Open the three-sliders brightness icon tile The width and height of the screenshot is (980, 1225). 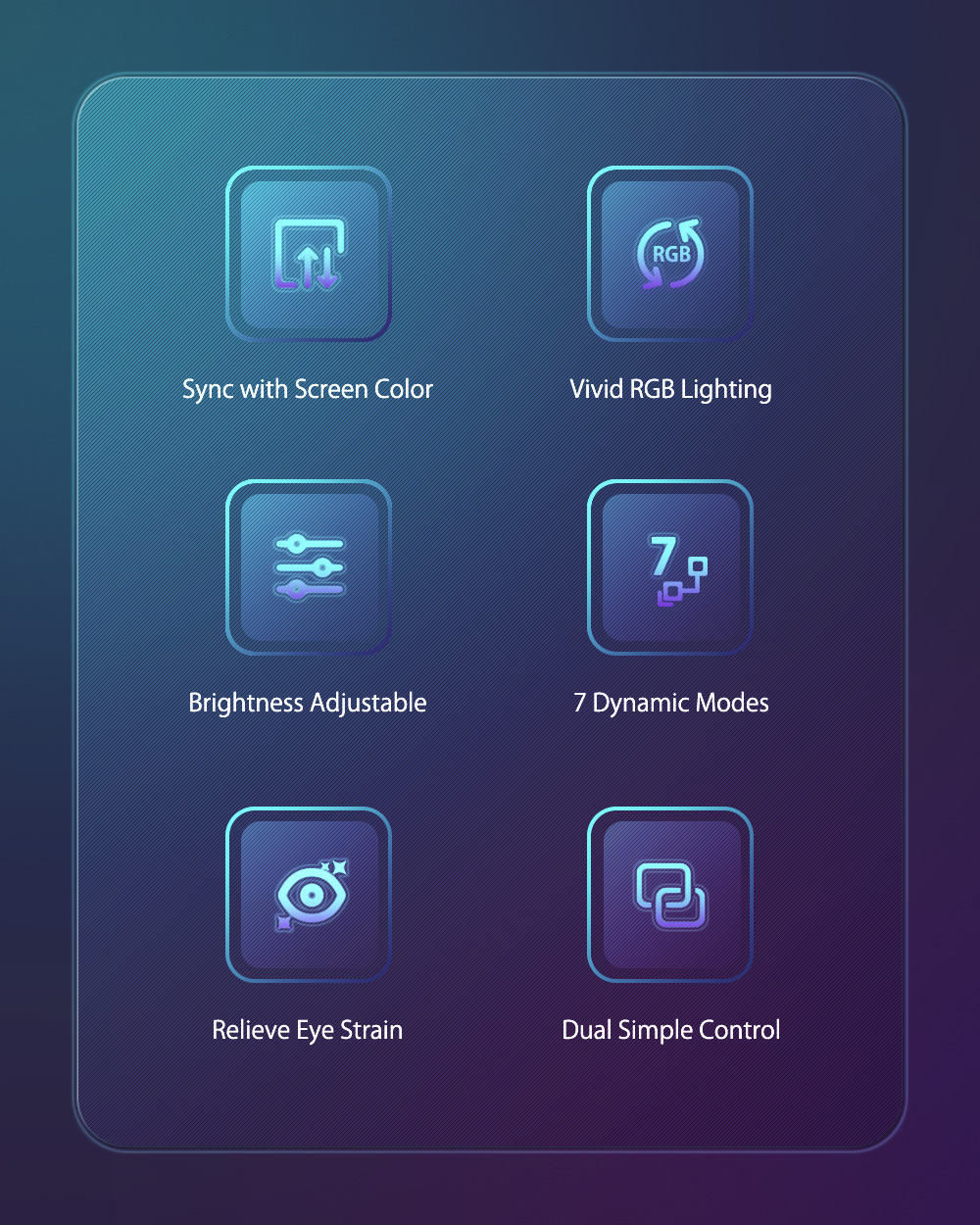pyautogui.click(x=309, y=567)
